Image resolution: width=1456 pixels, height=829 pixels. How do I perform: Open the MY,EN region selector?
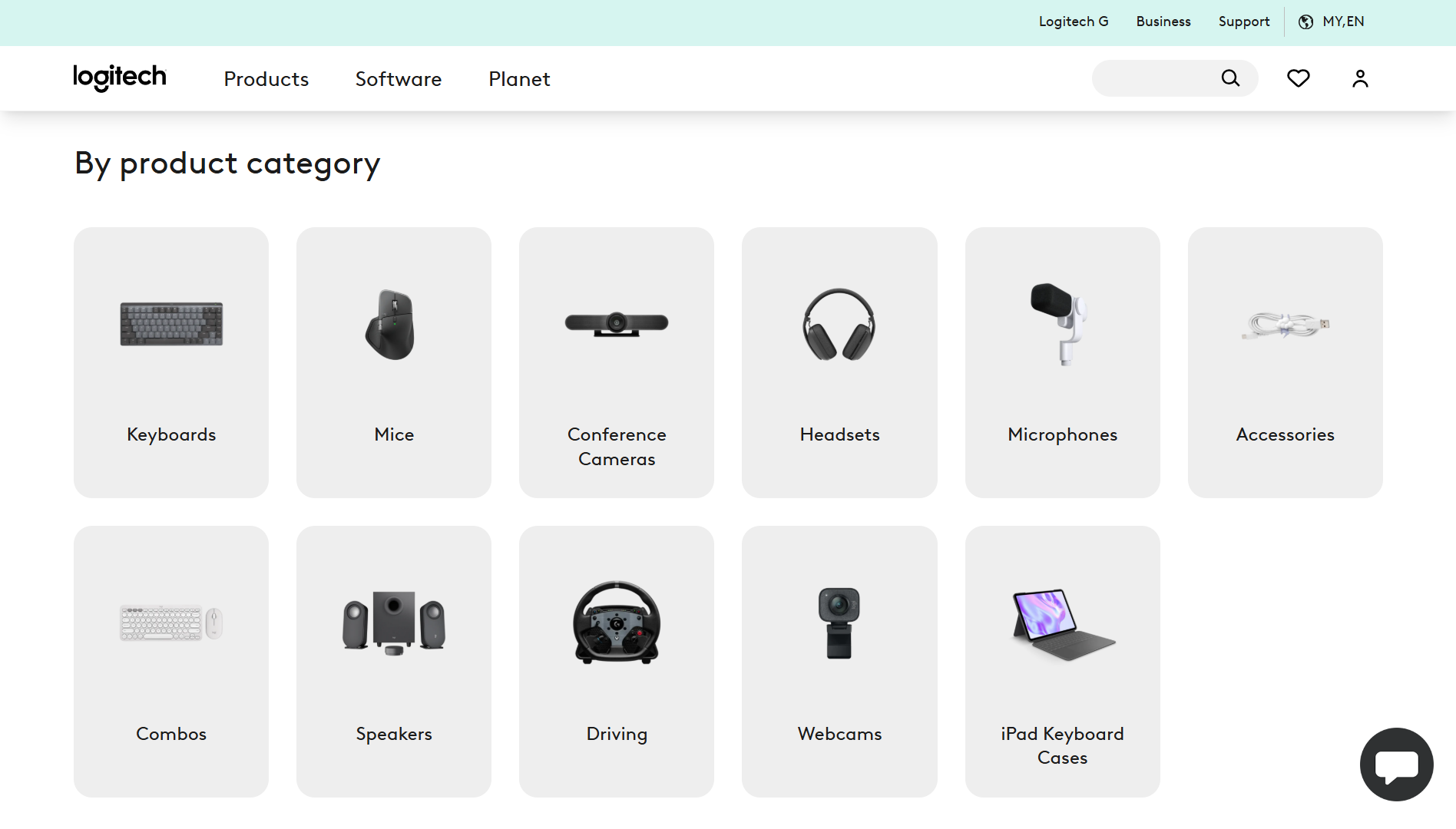1342,21
